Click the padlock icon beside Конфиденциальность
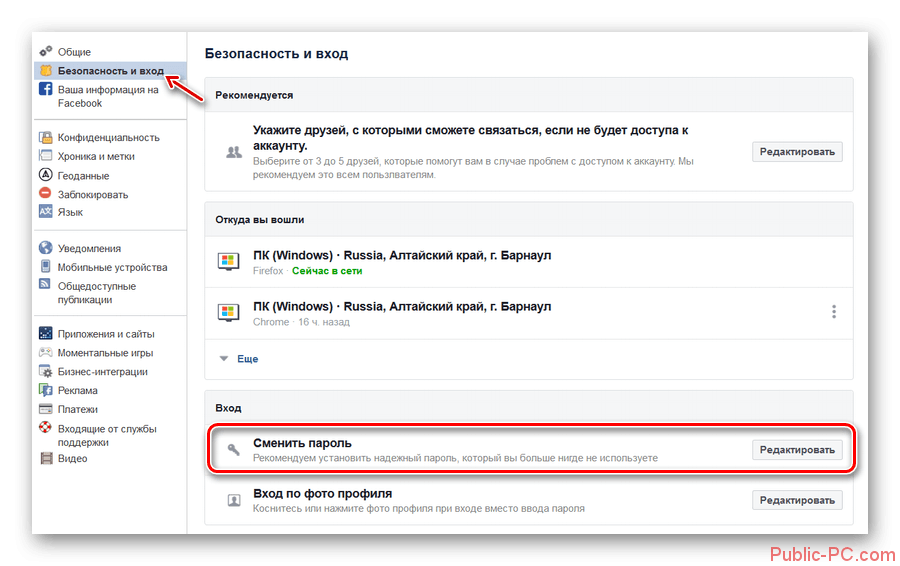This screenshot has height=566, width=900. coord(46,138)
